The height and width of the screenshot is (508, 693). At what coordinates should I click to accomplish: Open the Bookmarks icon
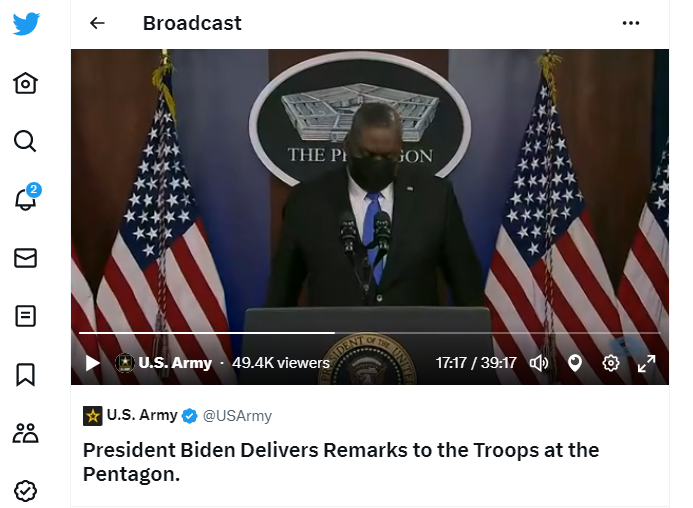coord(25,374)
